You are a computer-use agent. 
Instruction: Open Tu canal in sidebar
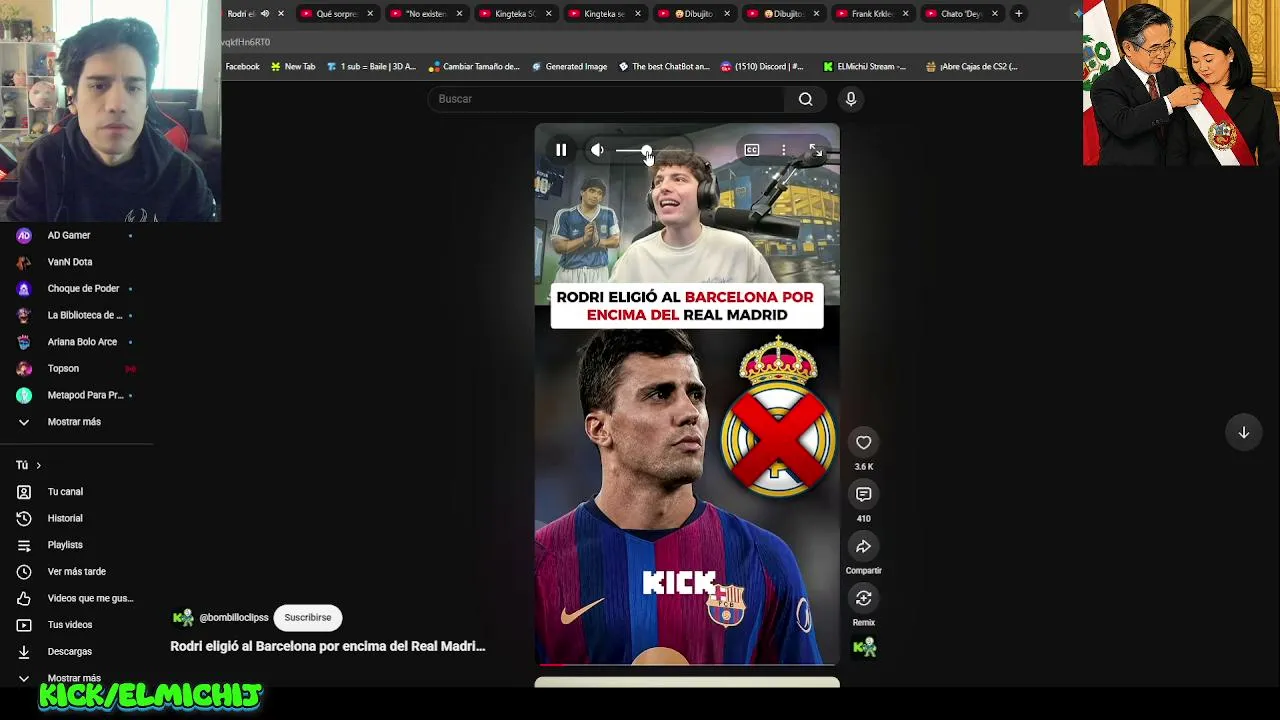(x=65, y=492)
